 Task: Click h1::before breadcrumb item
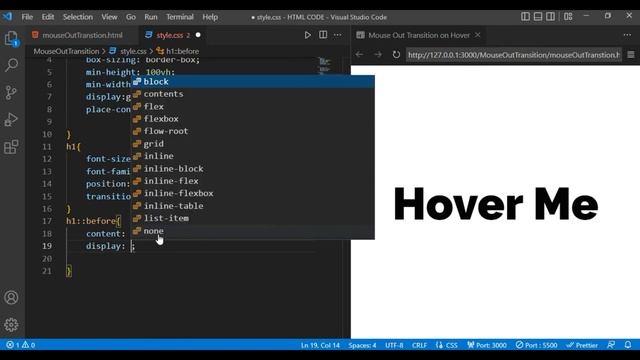(182, 51)
